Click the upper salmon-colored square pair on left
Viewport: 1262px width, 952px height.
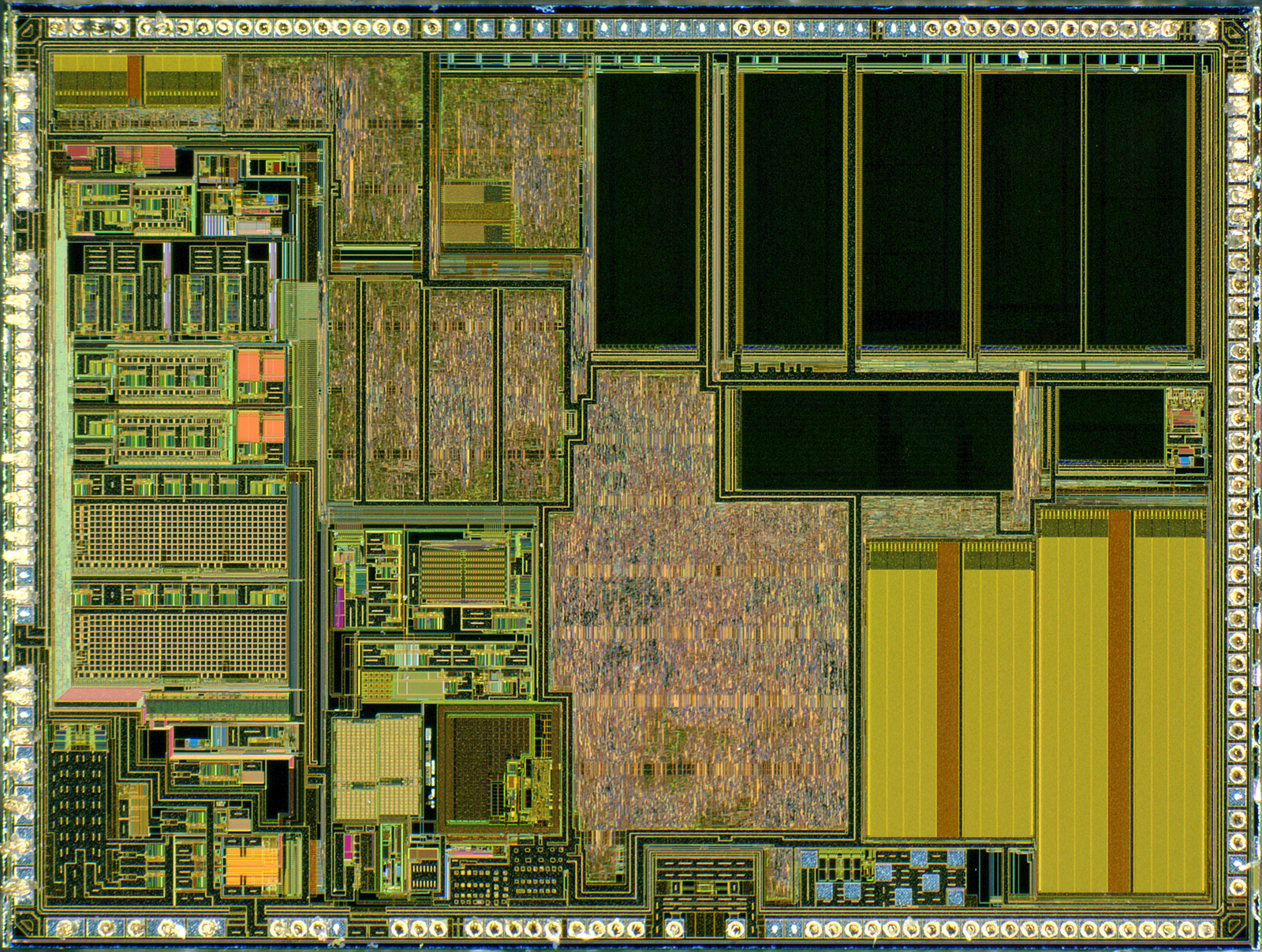260,367
